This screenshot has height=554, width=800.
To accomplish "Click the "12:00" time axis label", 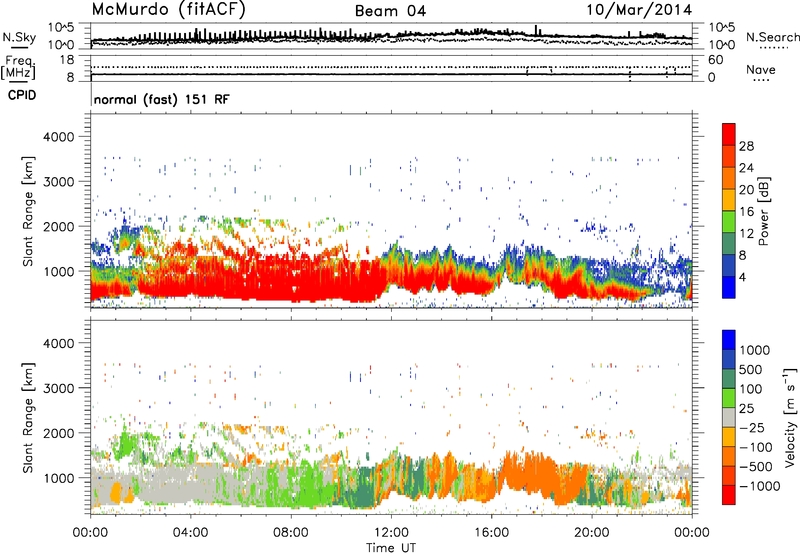I will [391, 533].
